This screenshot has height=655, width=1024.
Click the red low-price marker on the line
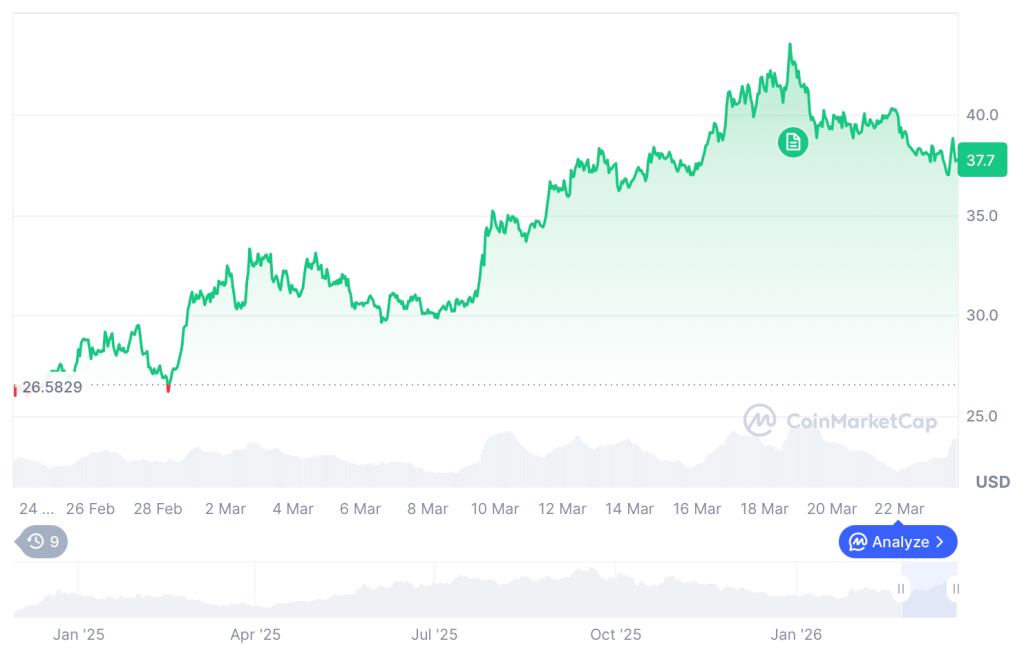tap(168, 387)
